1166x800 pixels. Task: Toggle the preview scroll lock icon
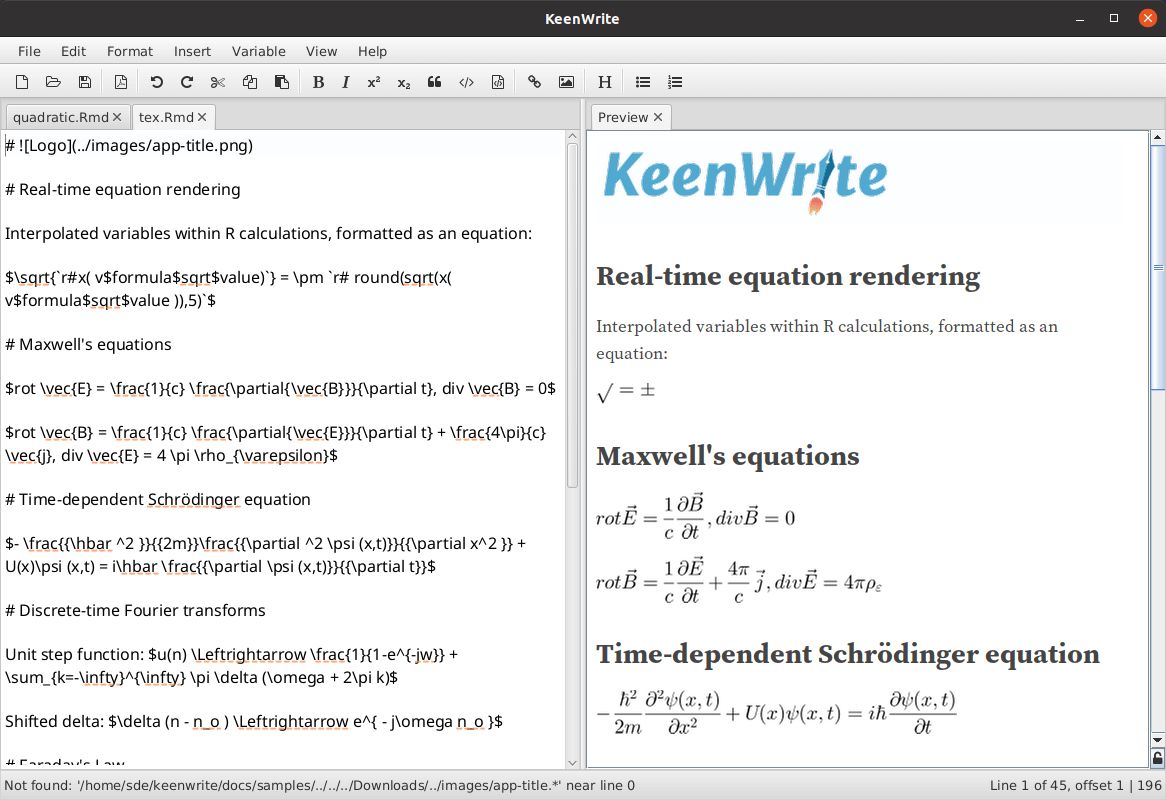point(1158,758)
